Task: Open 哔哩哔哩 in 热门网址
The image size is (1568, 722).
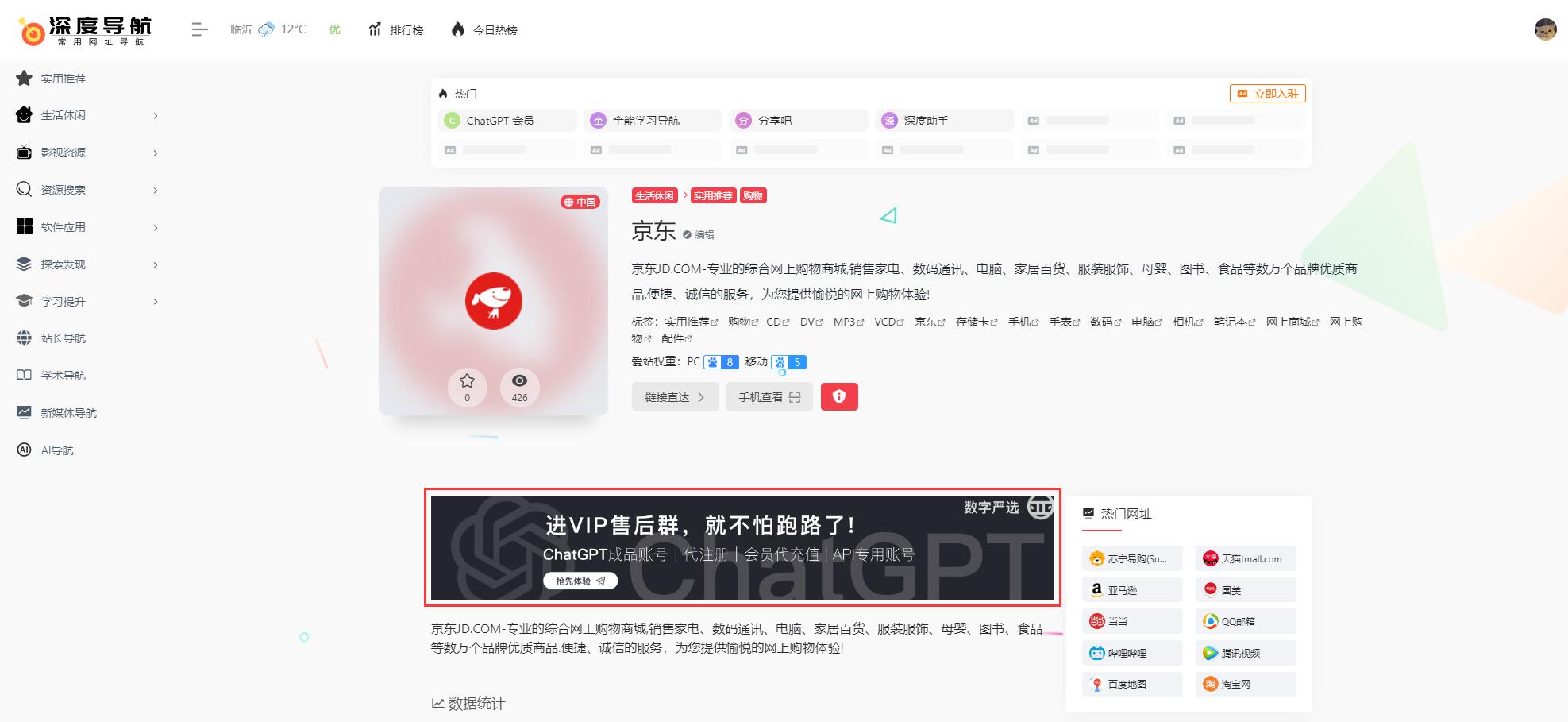Action: point(1132,652)
